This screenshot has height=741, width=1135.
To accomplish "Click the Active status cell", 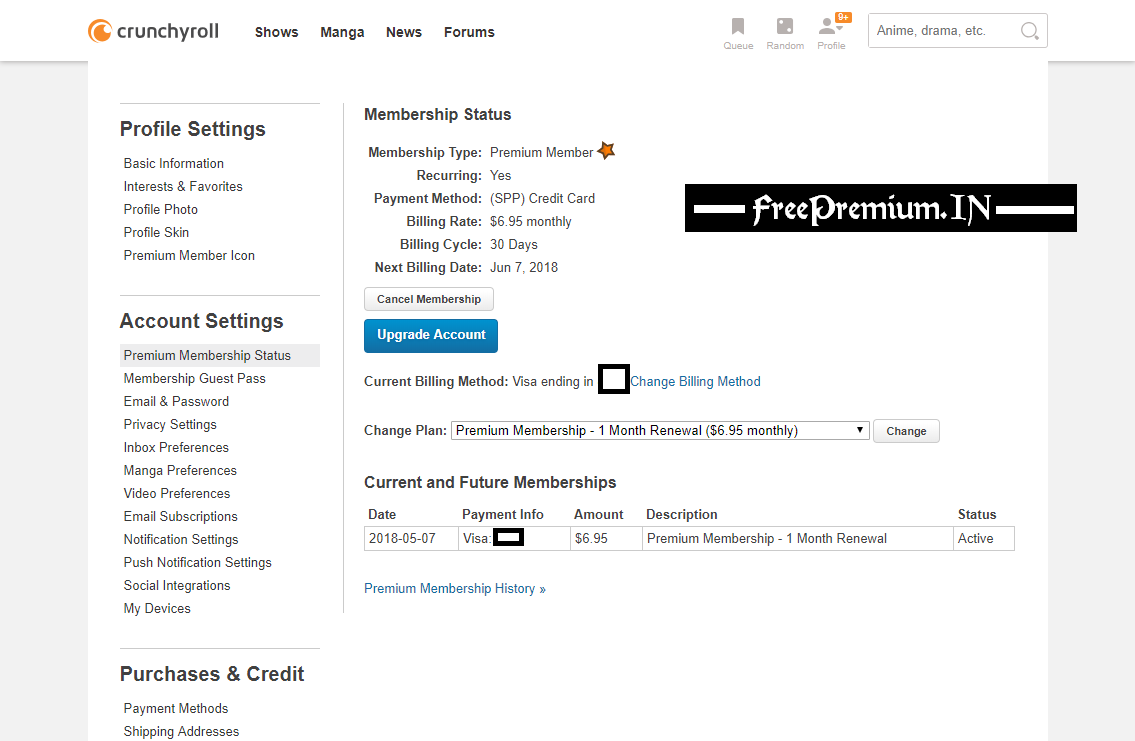I will coord(984,538).
